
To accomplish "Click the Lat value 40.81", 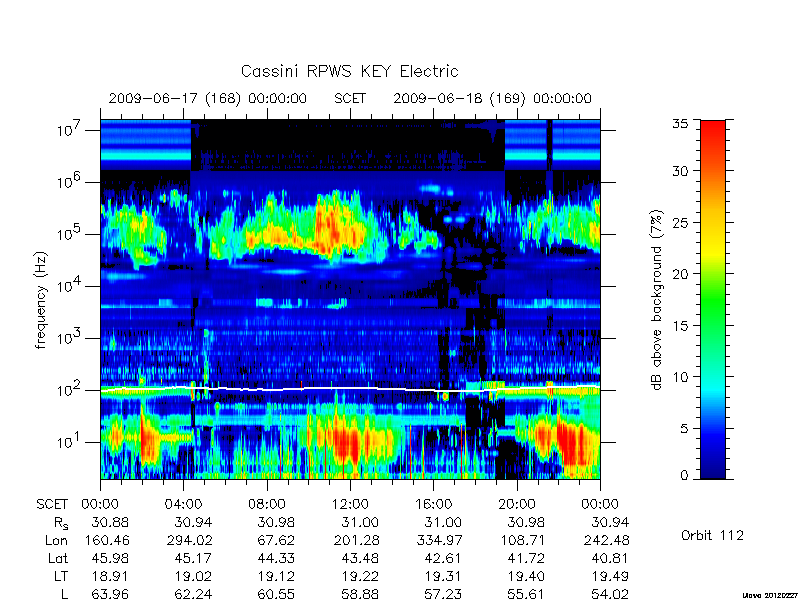I will tap(610, 558).
